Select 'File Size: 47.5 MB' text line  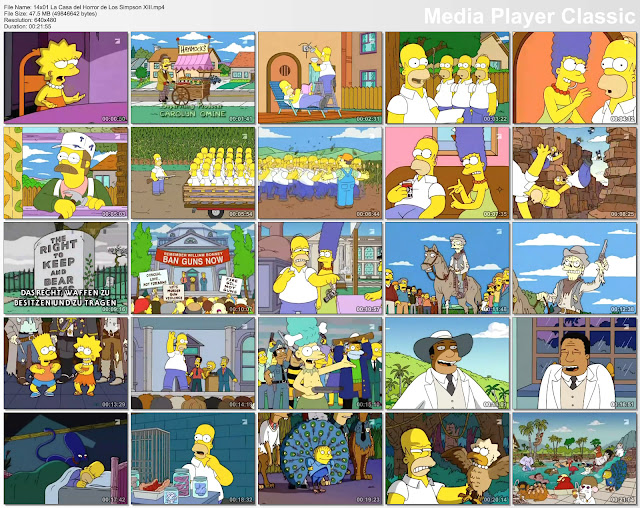click(x=50, y=13)
